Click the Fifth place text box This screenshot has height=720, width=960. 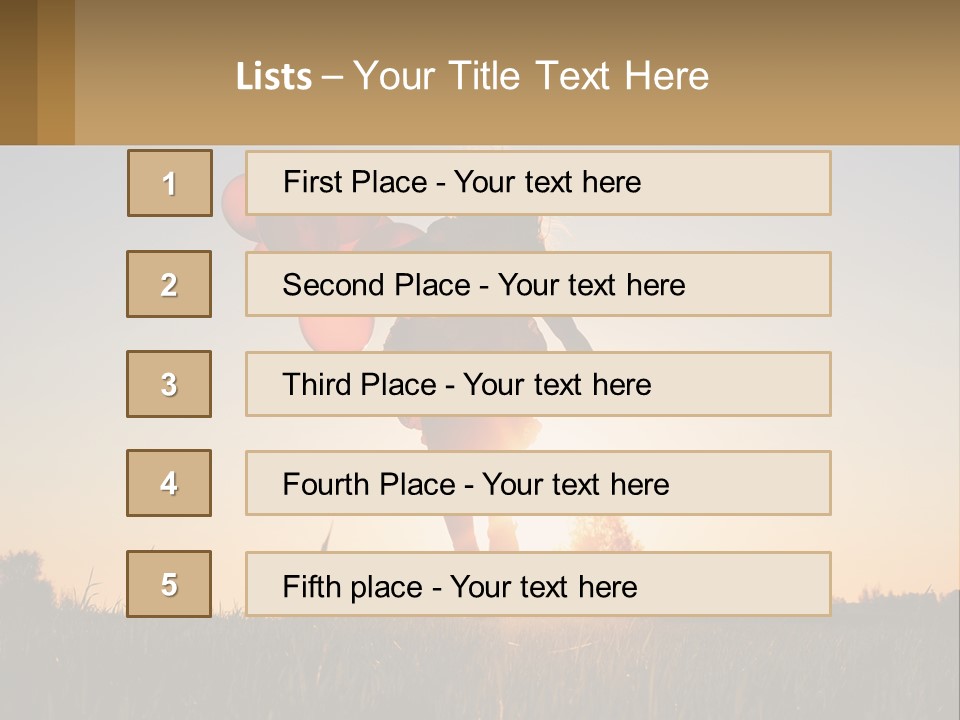tap(538, 584)
